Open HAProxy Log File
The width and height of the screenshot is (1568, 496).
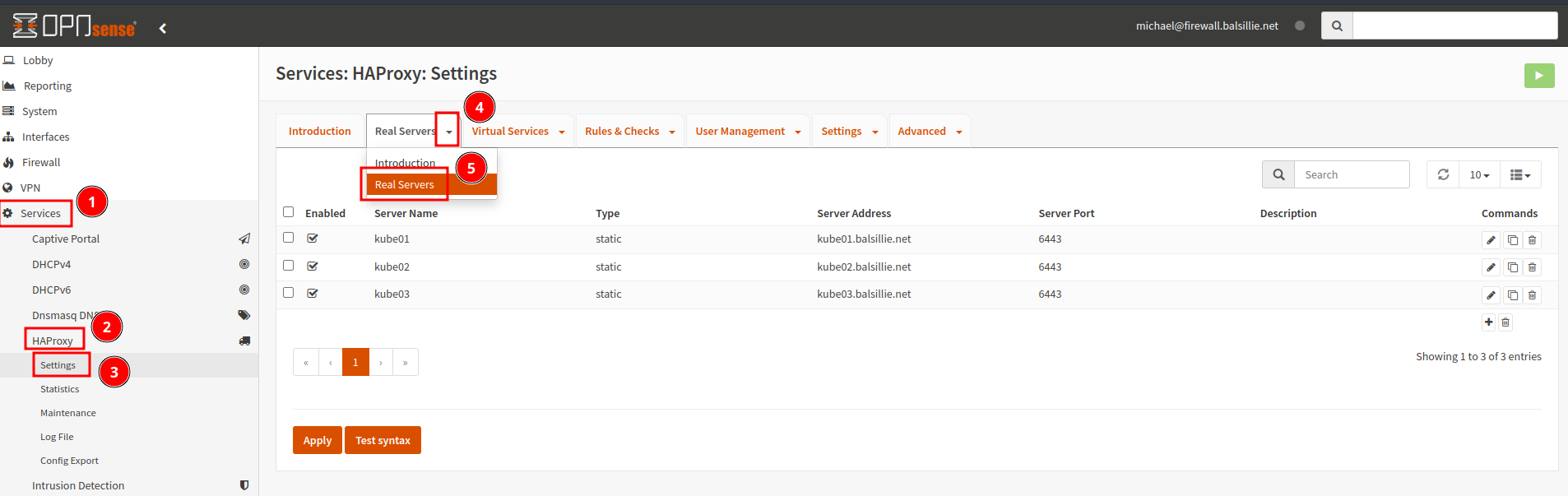(57, 437)
